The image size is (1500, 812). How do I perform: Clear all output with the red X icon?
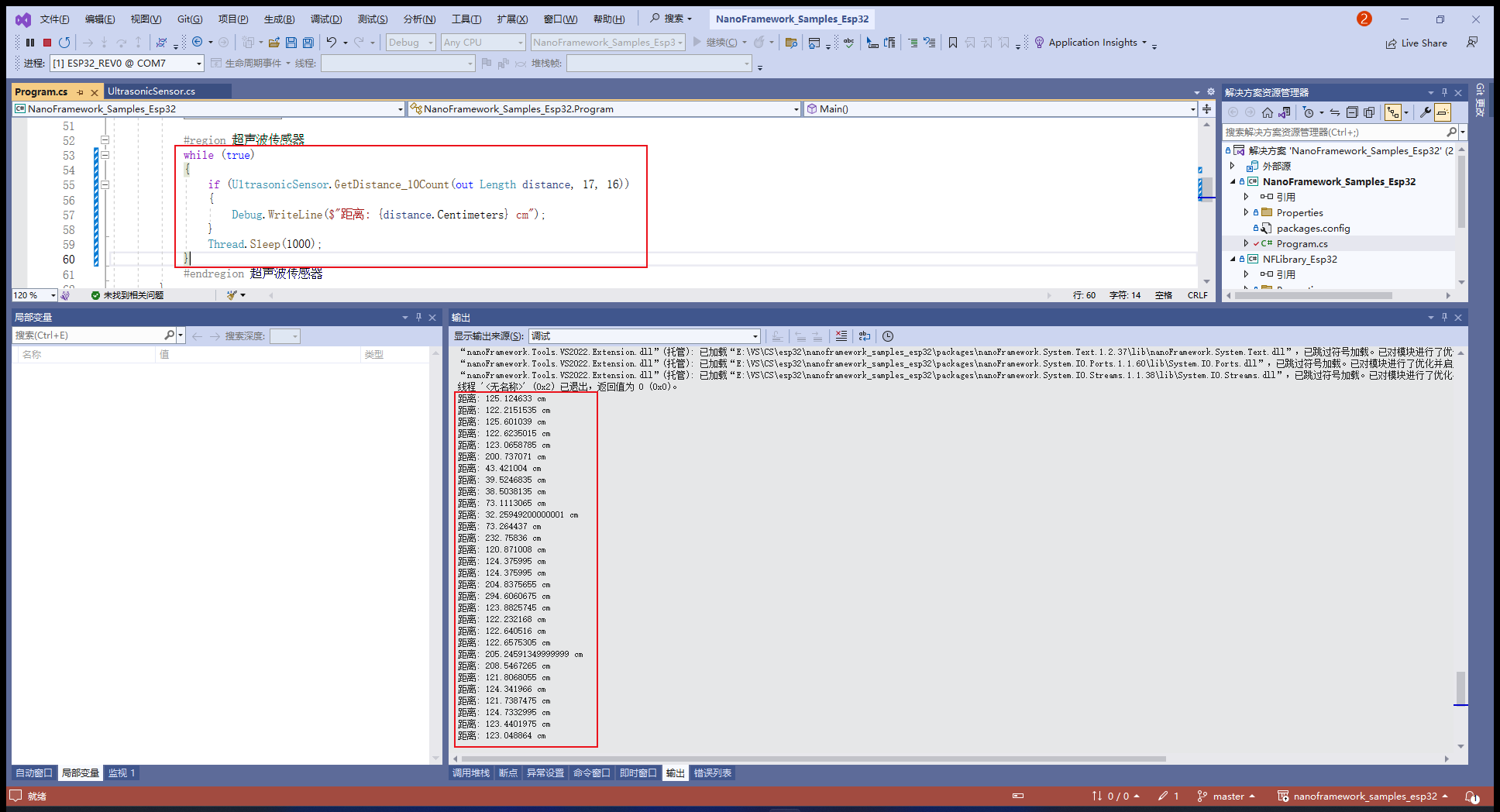point(841,336)
